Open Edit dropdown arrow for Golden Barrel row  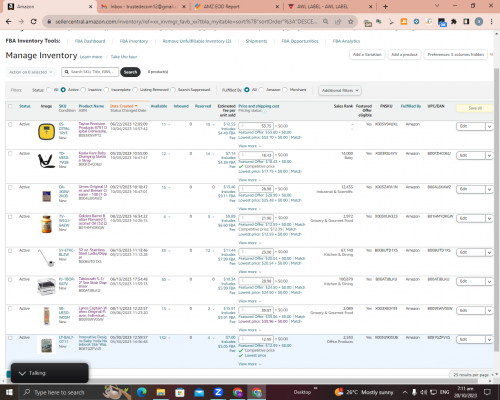(489, 219)
